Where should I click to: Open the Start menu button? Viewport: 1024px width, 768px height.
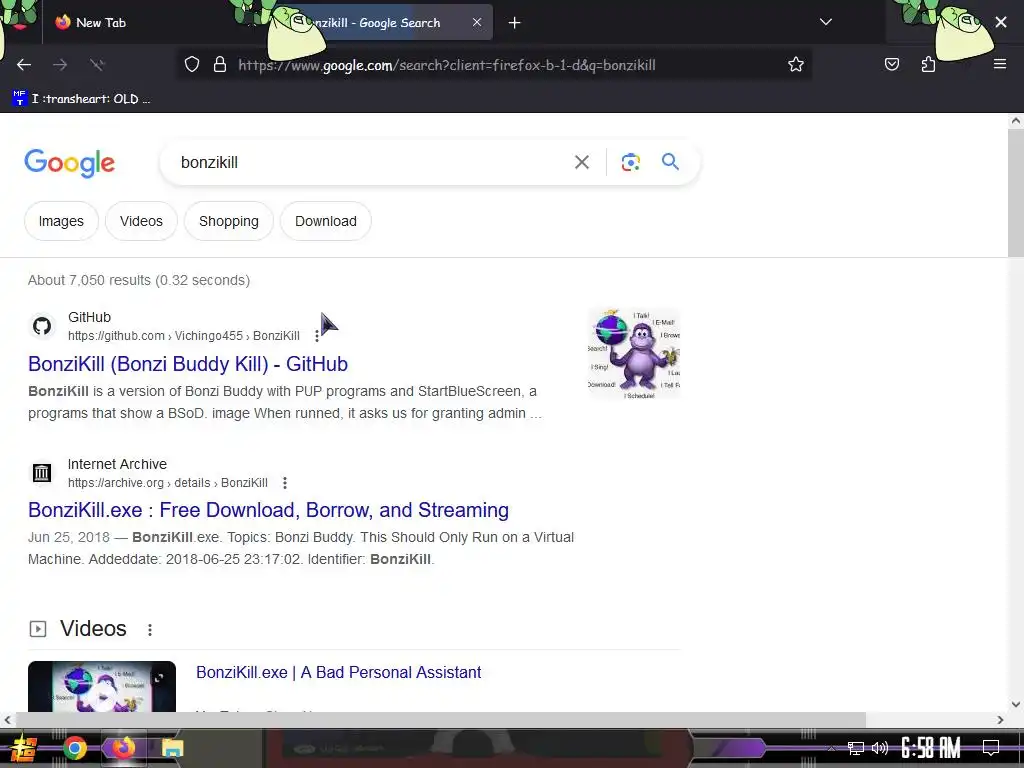click(x=24, y=748)
